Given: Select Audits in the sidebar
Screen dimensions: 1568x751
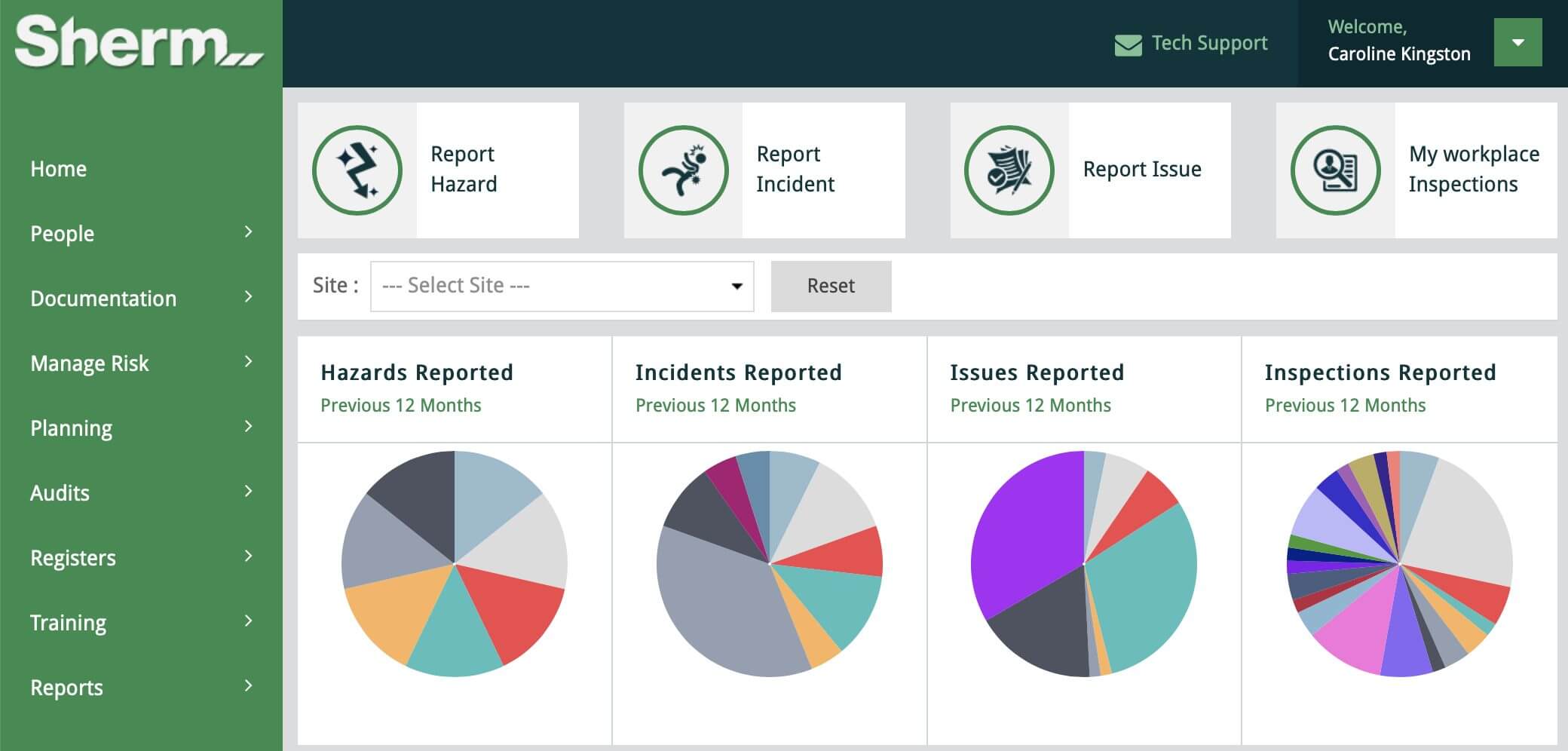Looking at the screenshot, I should click(60, 493).
